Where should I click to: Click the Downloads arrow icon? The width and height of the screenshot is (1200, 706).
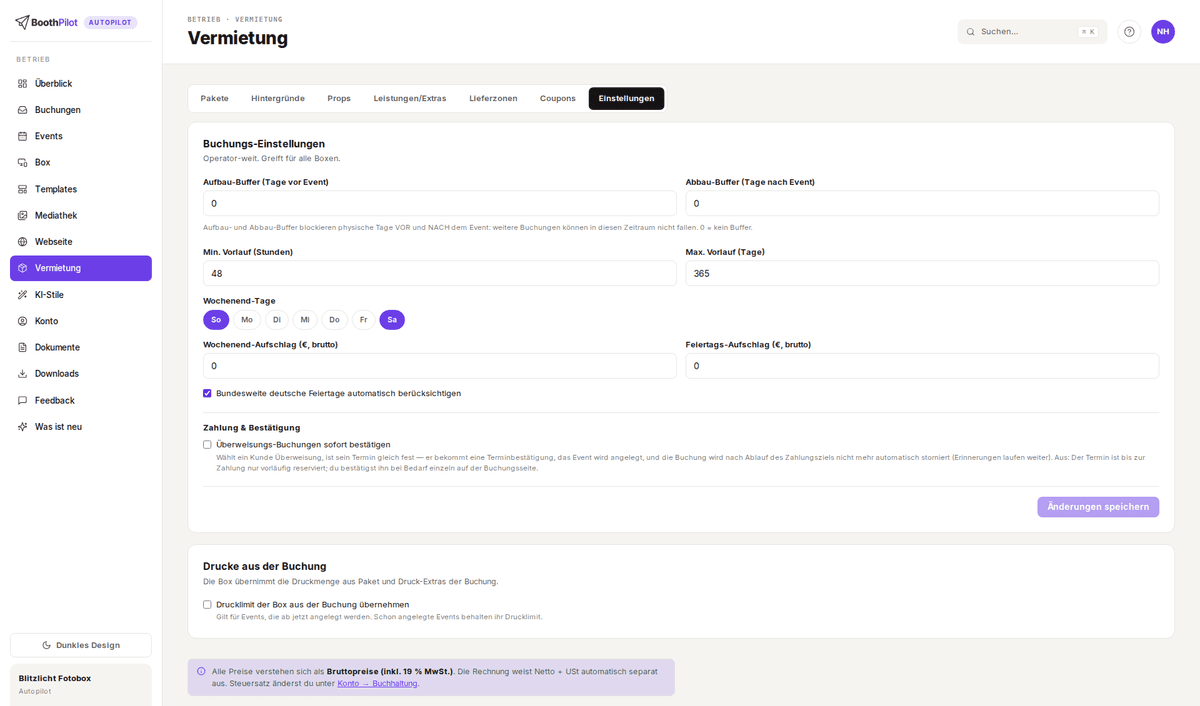[x=23, y=374]
